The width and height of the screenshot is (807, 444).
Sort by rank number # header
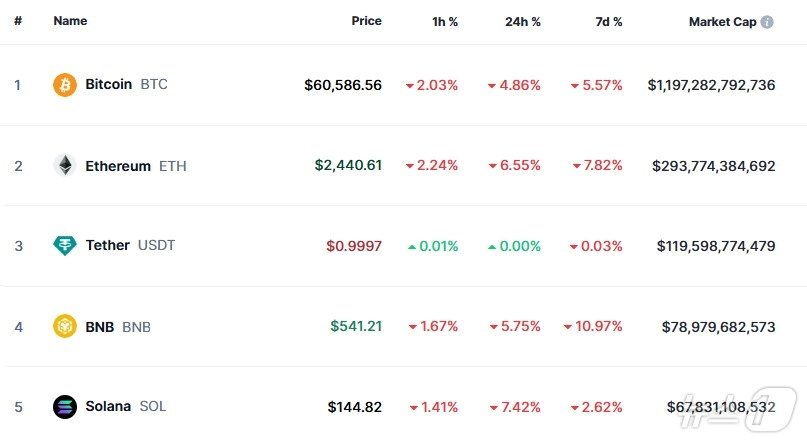[x=18, y=21]
